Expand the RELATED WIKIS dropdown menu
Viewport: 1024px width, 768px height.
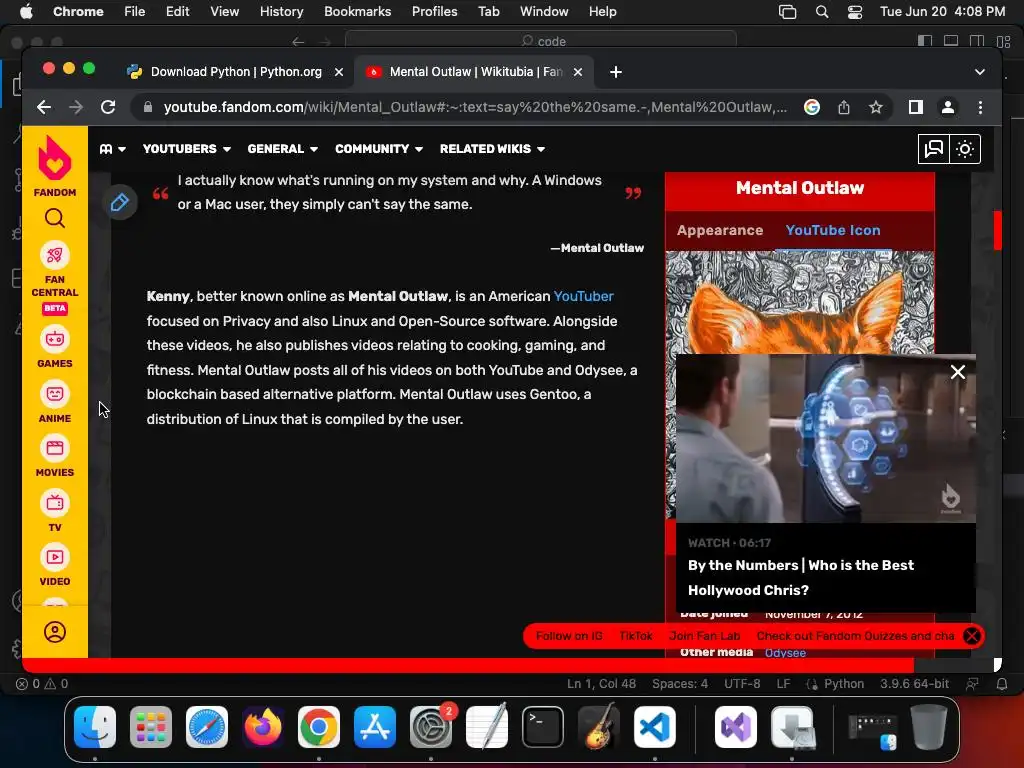click(492, 149)
